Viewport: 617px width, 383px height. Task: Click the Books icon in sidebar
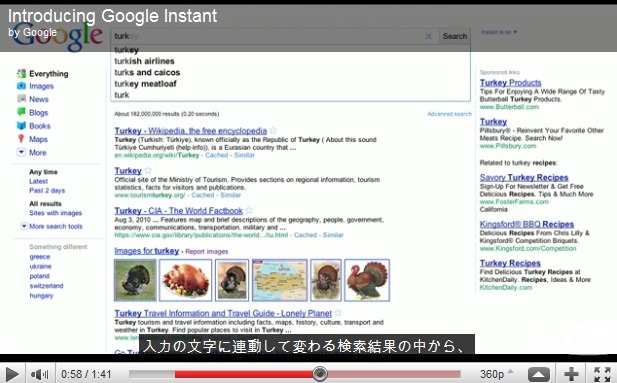pos(21,126)
